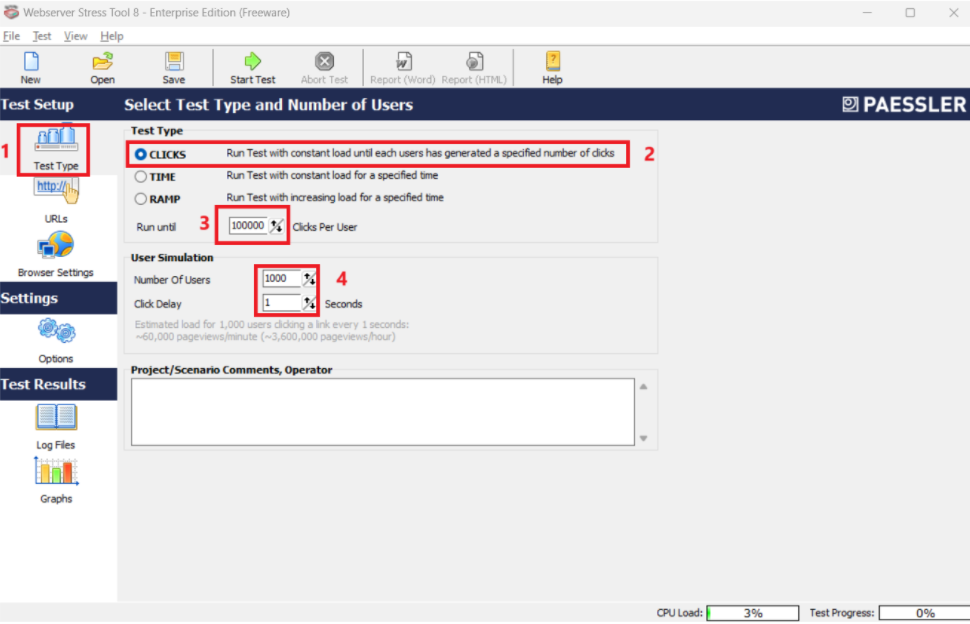970x624 pixels.
Task: Click the Abort Test toolbar icon
Action: pos(324,68)
